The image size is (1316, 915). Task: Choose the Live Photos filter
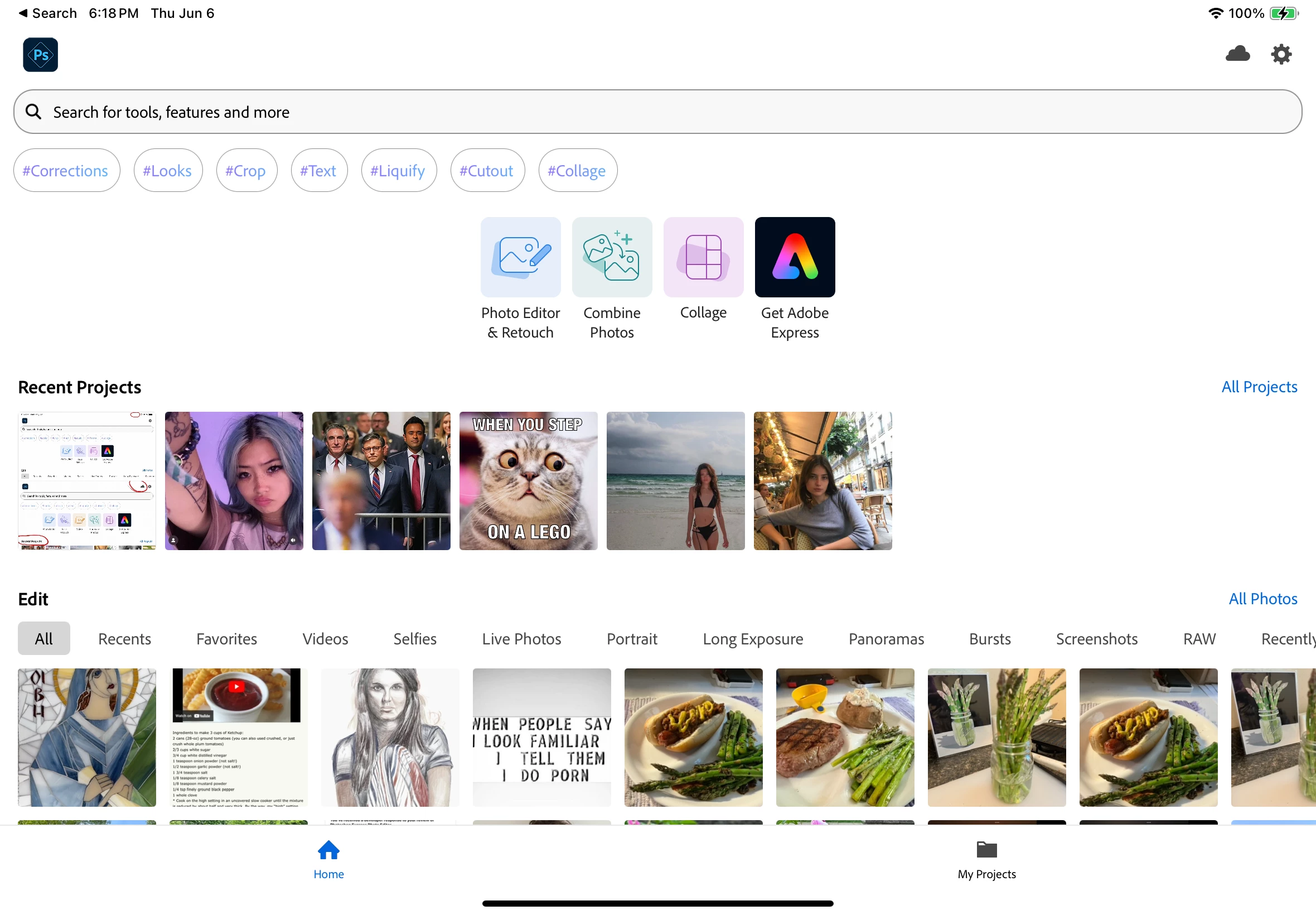pos(521,638)
